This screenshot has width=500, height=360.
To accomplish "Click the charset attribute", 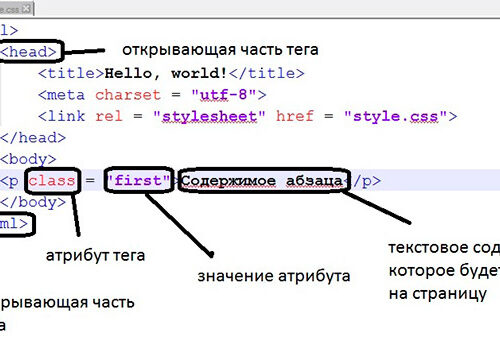I will point(128,95).
